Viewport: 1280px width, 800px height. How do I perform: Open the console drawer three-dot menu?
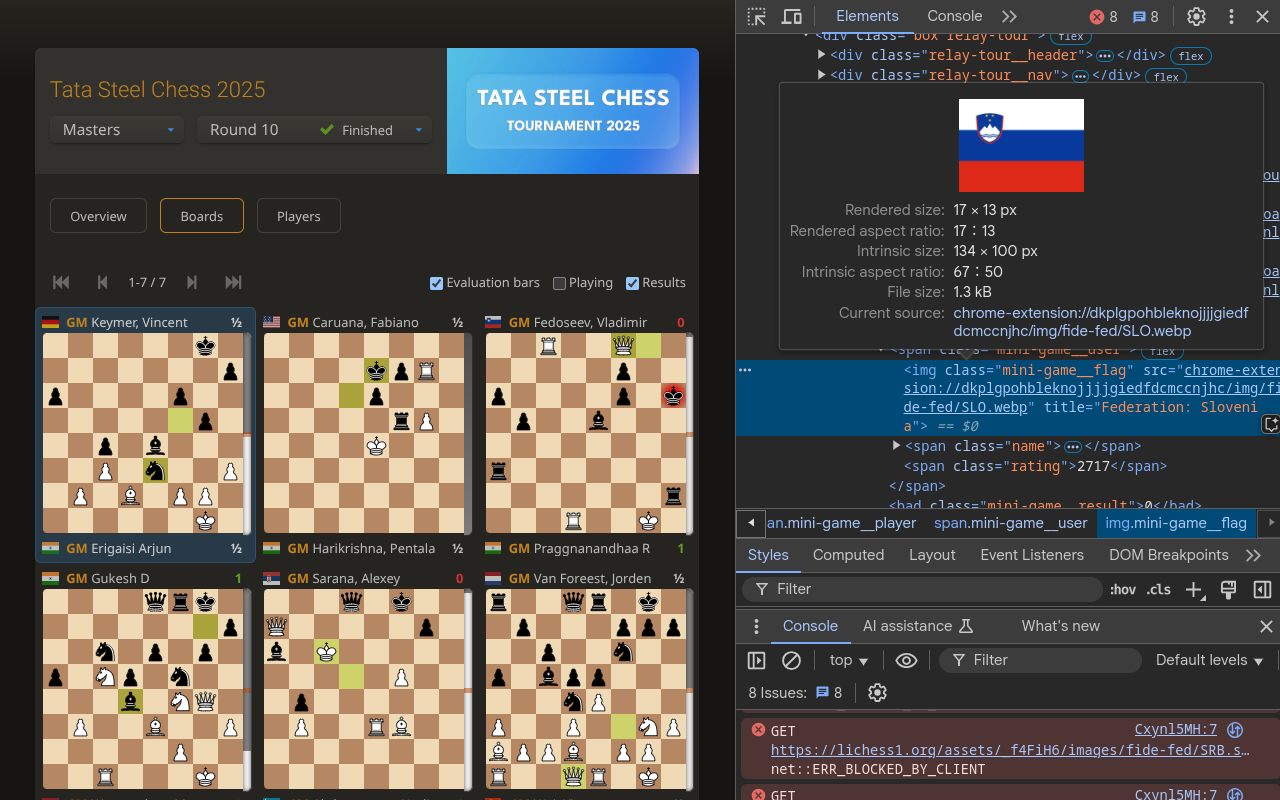click(x=757, y=626)
